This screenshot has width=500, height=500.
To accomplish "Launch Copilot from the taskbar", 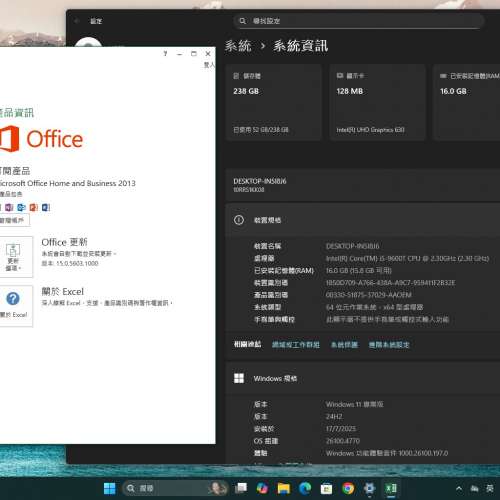I will tap(262, 488).
